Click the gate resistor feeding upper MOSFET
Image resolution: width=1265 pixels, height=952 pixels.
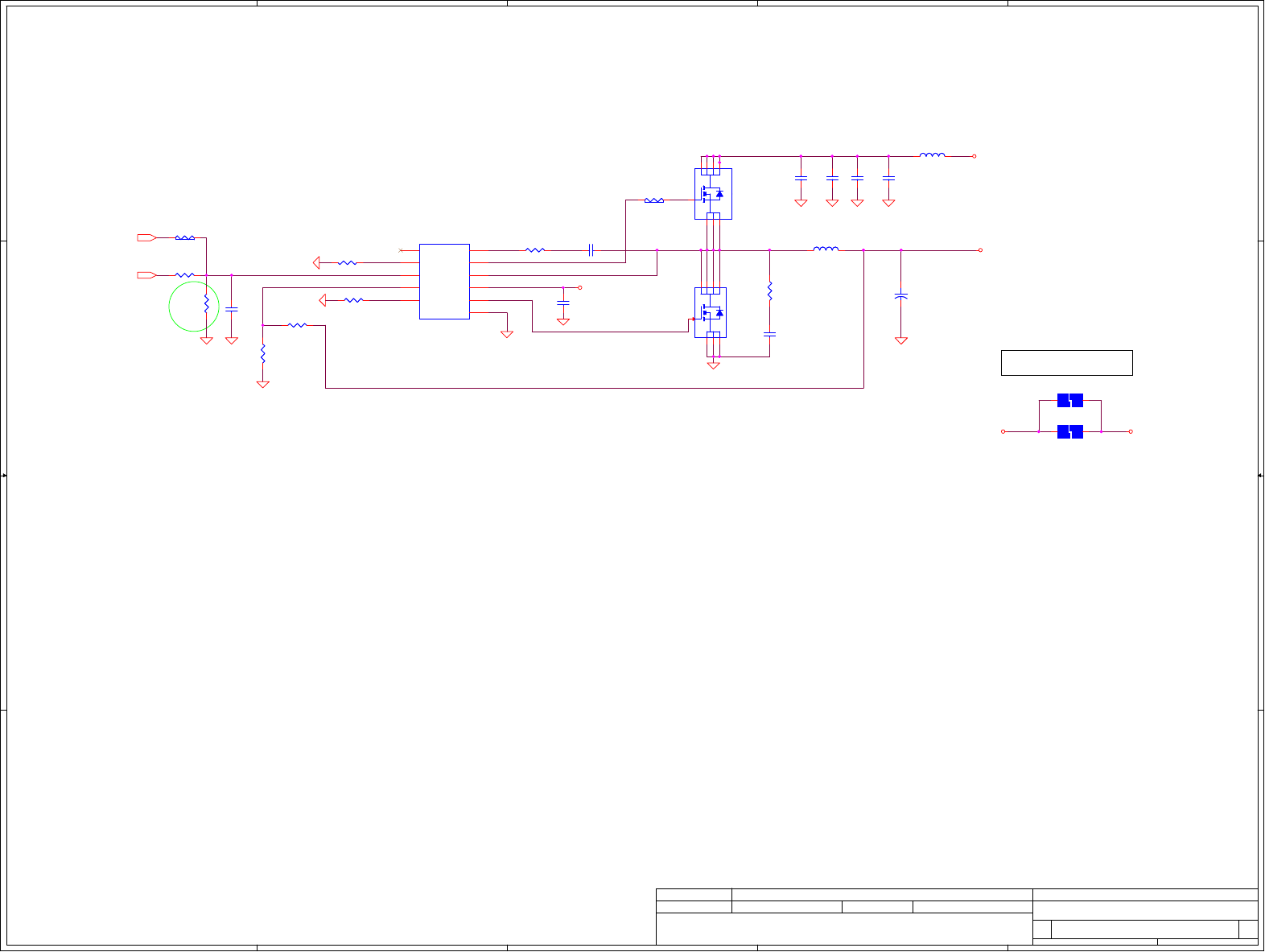pos(654,200)
